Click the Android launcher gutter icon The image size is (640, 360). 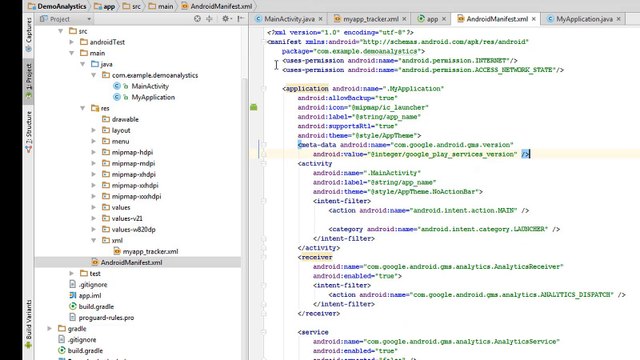[253, 107]
